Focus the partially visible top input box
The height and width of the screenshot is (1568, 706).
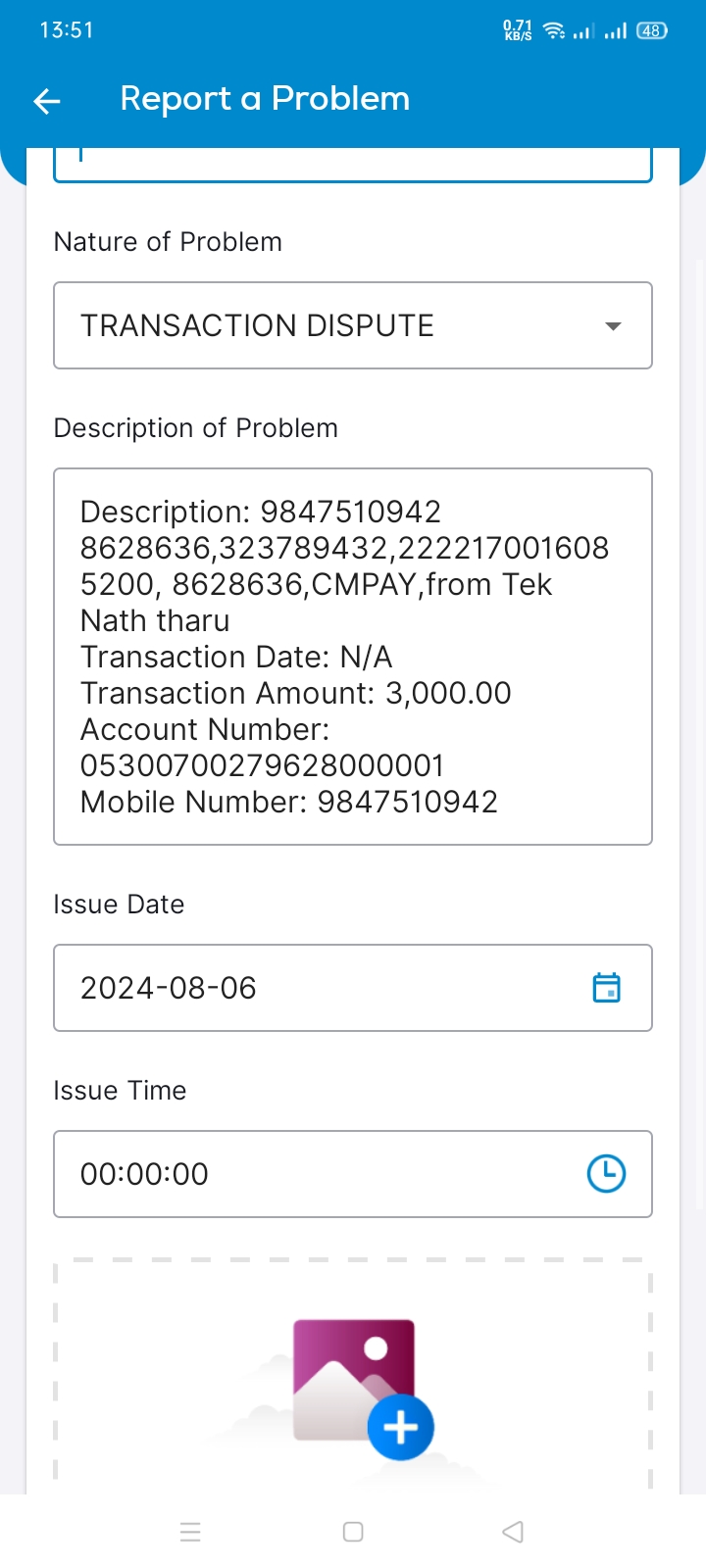click(x=353, y=165)
